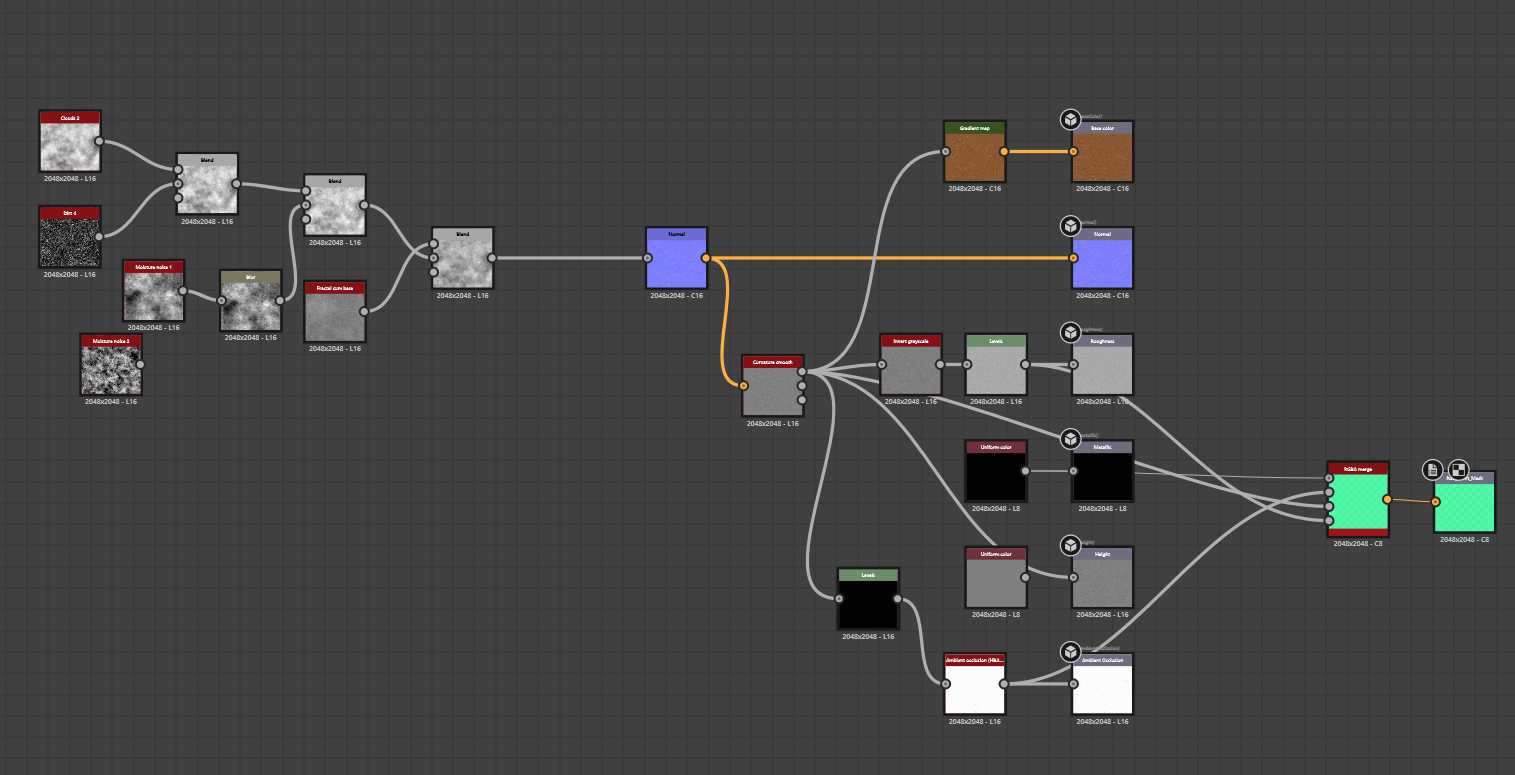Screen dimensions: 1515x775
Task: Click the output connector of black Uniform color node
Action: coord(1025,471)
